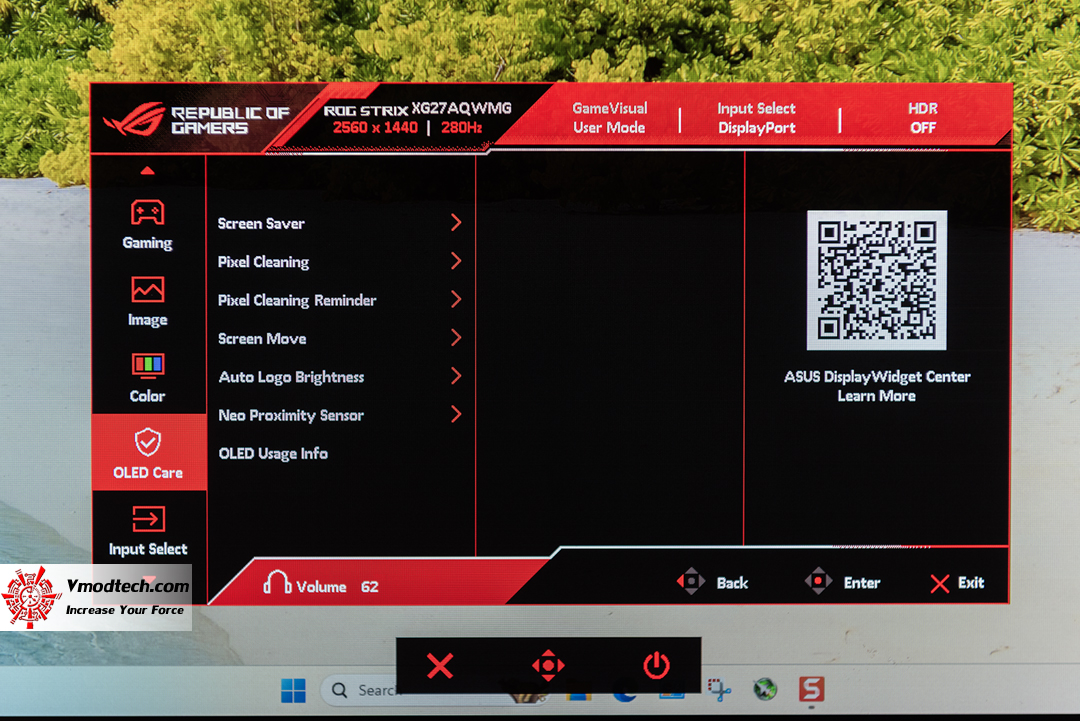Expand the Screen Move chevron
1080x721 pixels.
(456, 337)
